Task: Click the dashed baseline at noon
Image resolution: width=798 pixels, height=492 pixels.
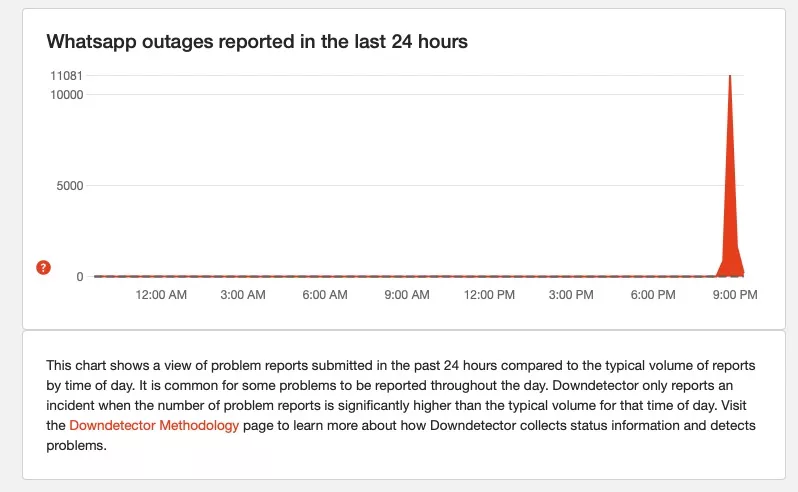Action: (489, 276)
